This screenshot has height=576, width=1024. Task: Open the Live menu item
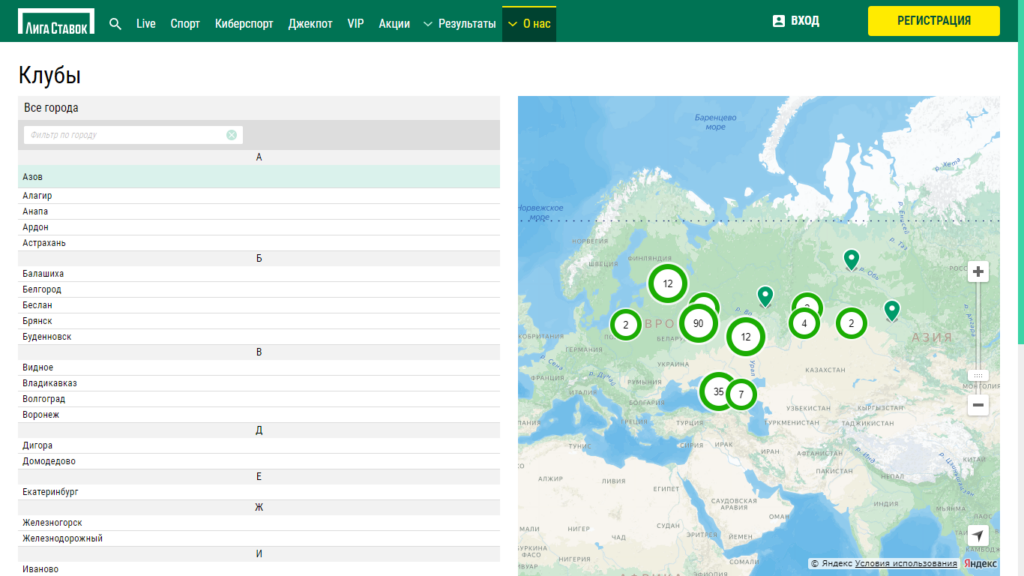pos(146,24)
